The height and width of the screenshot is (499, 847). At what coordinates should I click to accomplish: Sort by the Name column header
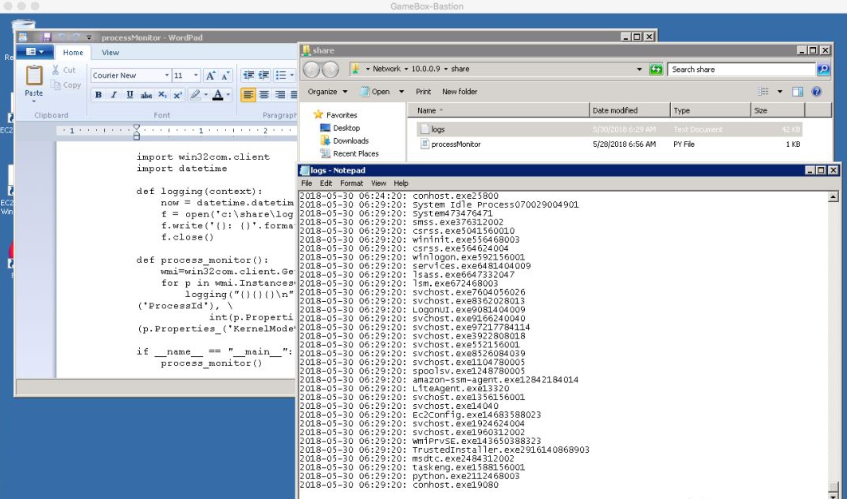pos(499,110)
